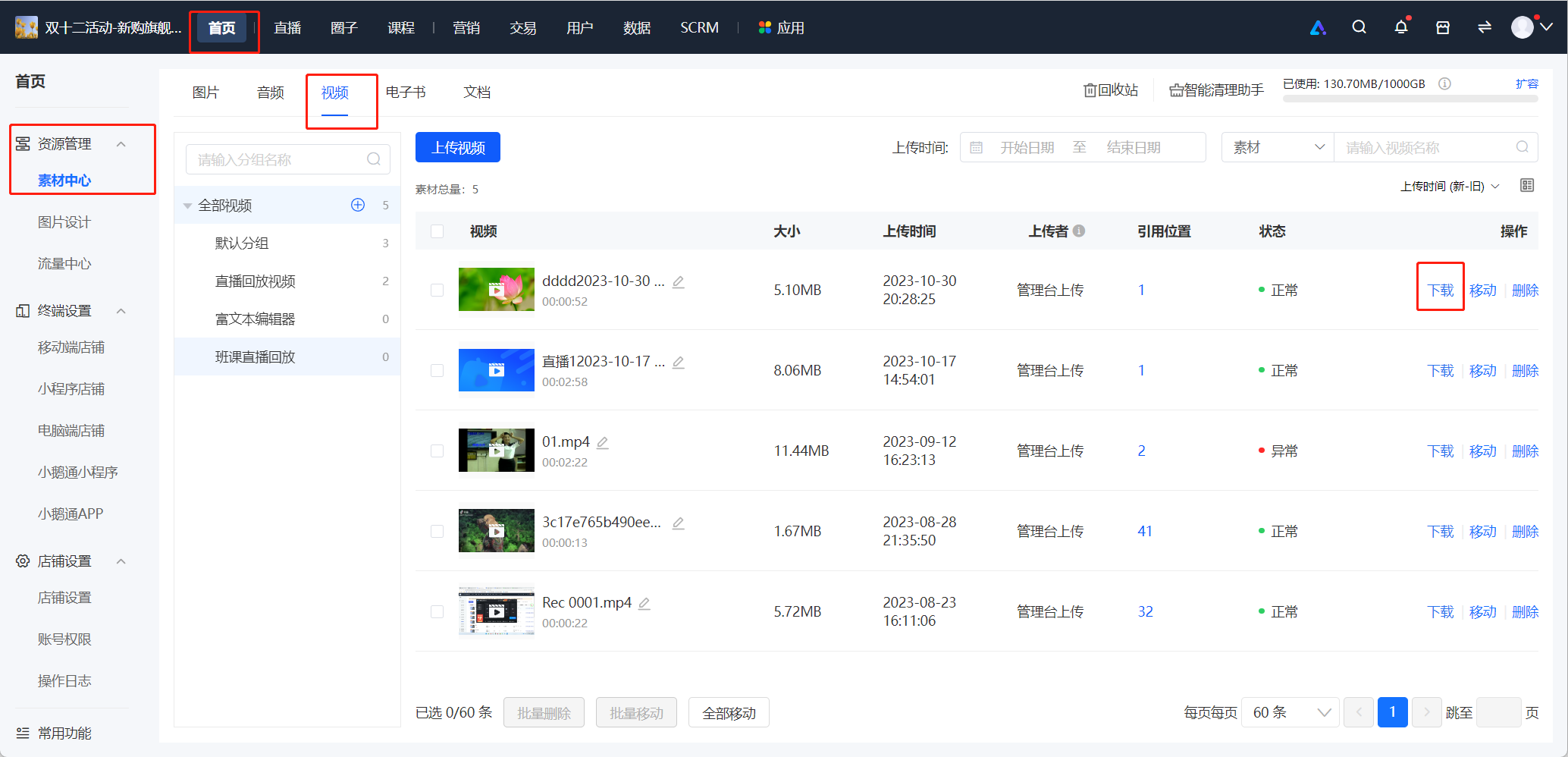Open 操作日志 in the sidebar
Screen dimensions: 1568x757
(x=64, y=681)
